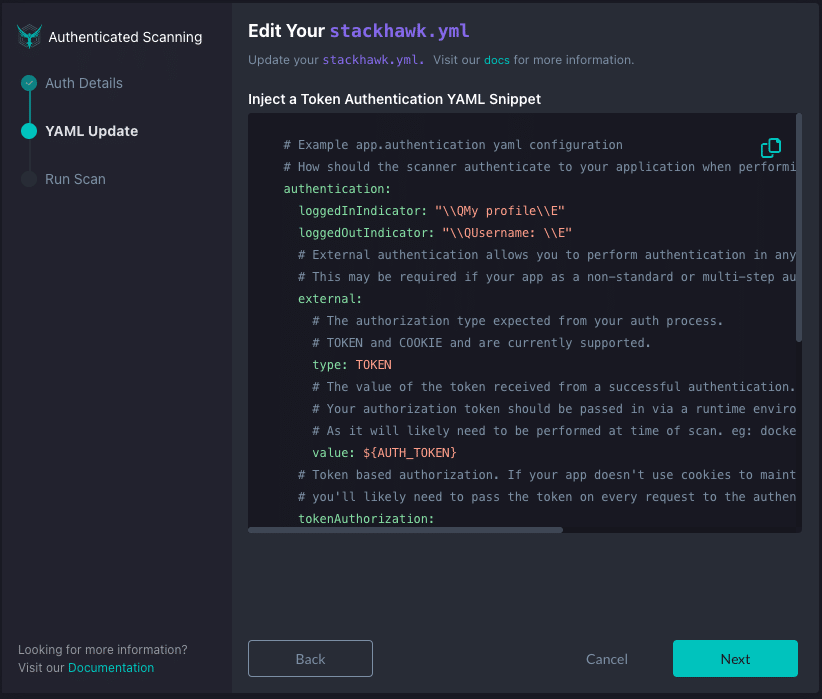Click the Back button
The height and width of the screenshot is (699, 822).
point(310,659)
